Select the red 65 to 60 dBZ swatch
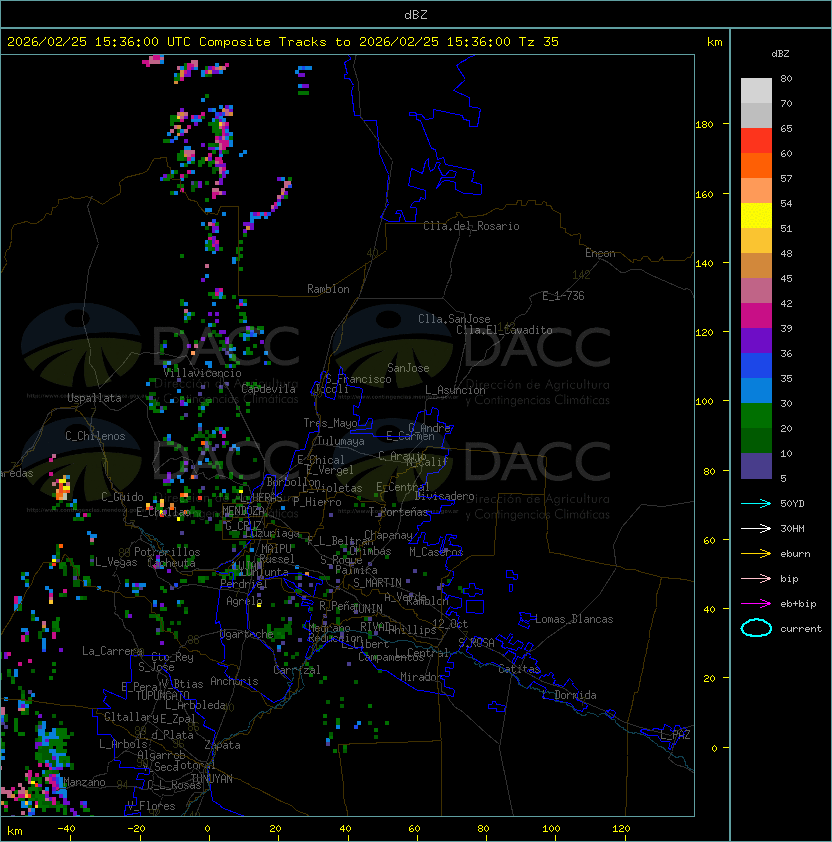Viewport: 832px width, 842px height. (x=756, y=141)
